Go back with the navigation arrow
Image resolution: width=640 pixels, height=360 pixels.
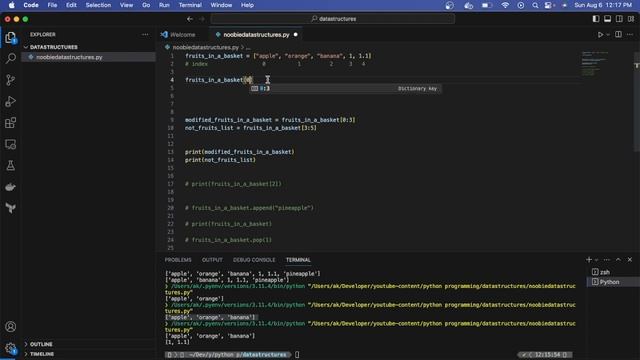[190, 19]
